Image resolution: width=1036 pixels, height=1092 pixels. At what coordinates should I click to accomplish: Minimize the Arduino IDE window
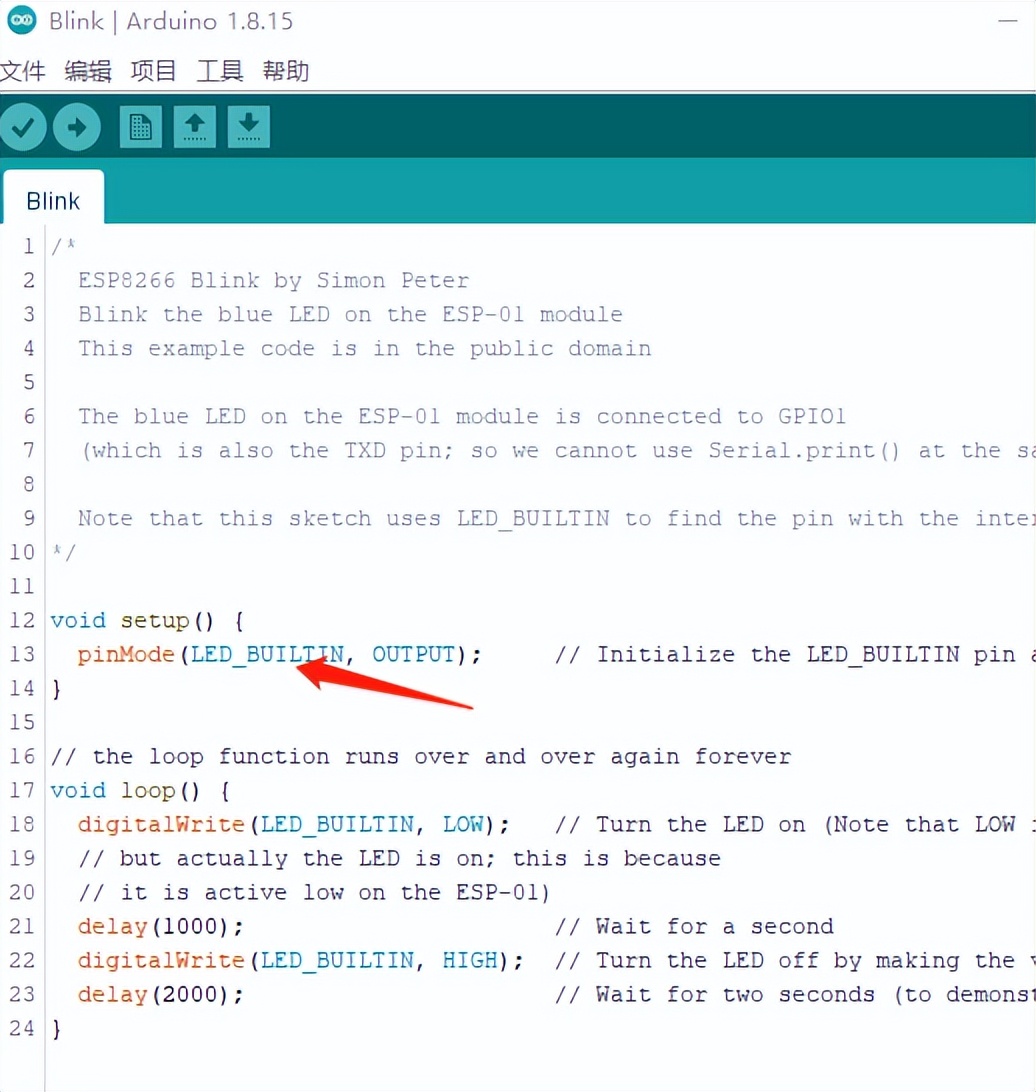pyautogui.click(x=1010, y=21)
